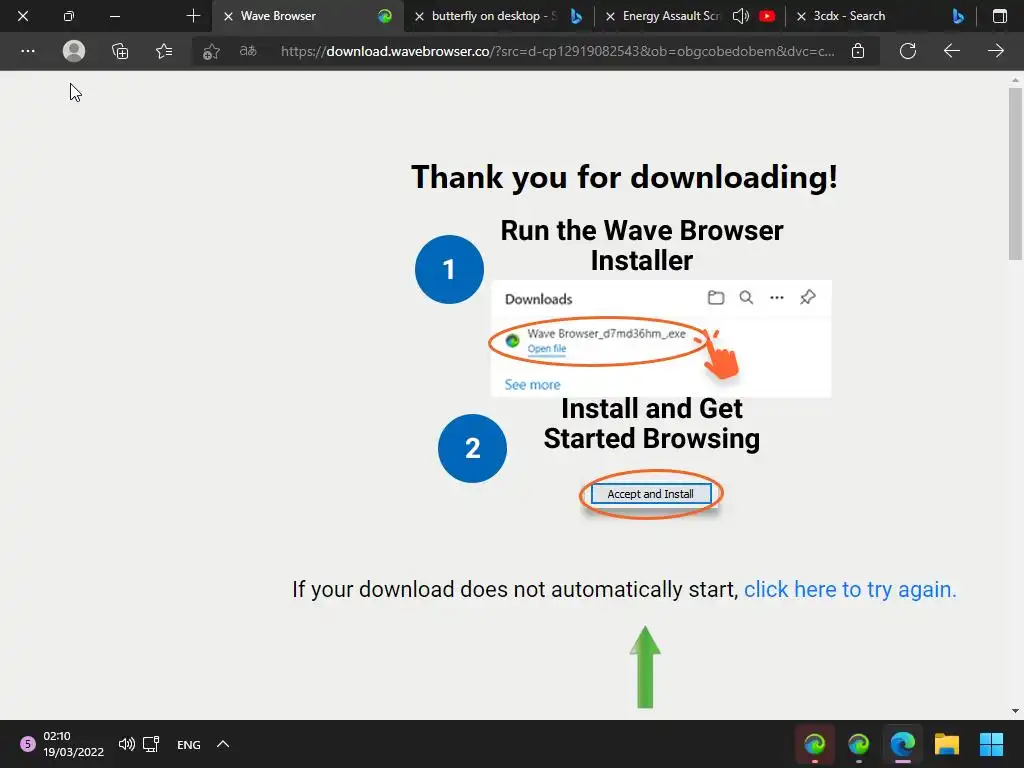Mute the Energy Assault tab speaker icon
Screen dimensions: 1024x768
coord(741,16)
